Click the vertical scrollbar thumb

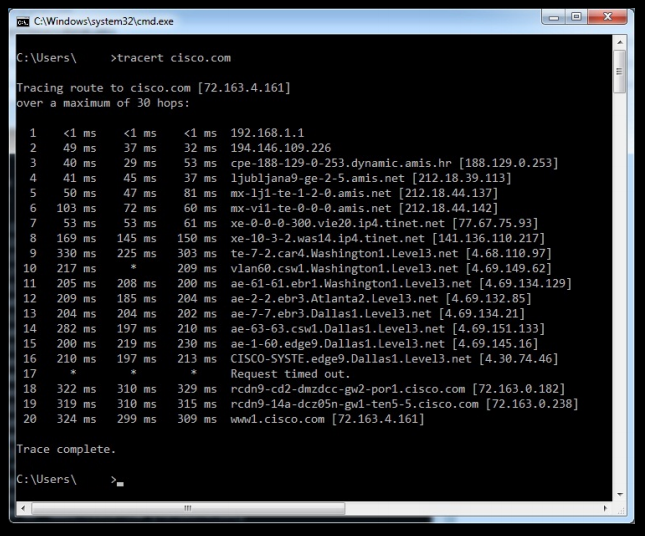619,72
